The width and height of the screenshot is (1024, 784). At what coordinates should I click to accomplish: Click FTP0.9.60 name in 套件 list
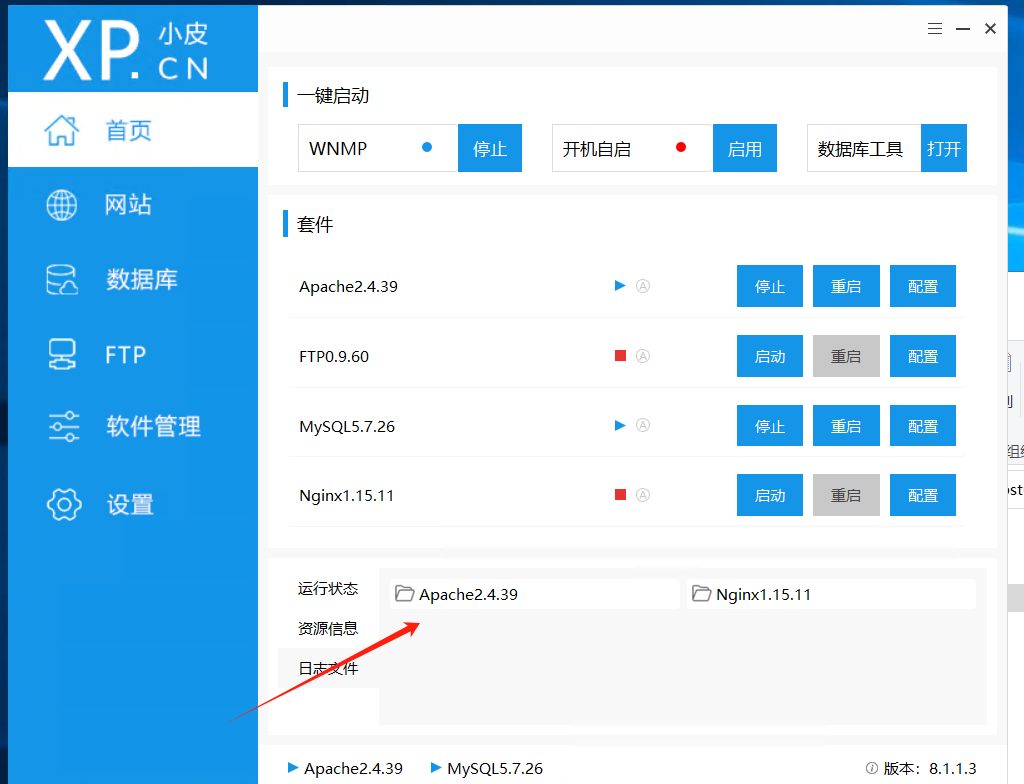click(334, 357)
